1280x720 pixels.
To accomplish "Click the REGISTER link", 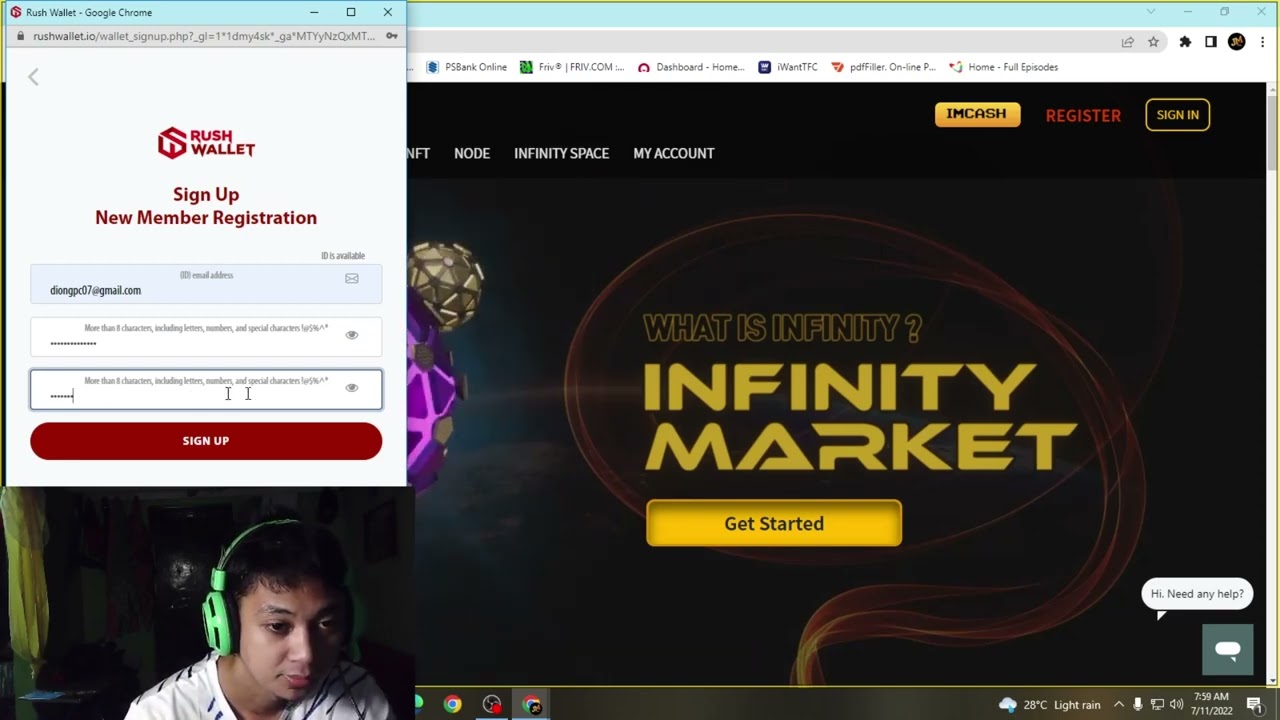I will [x=1083, y=115].
